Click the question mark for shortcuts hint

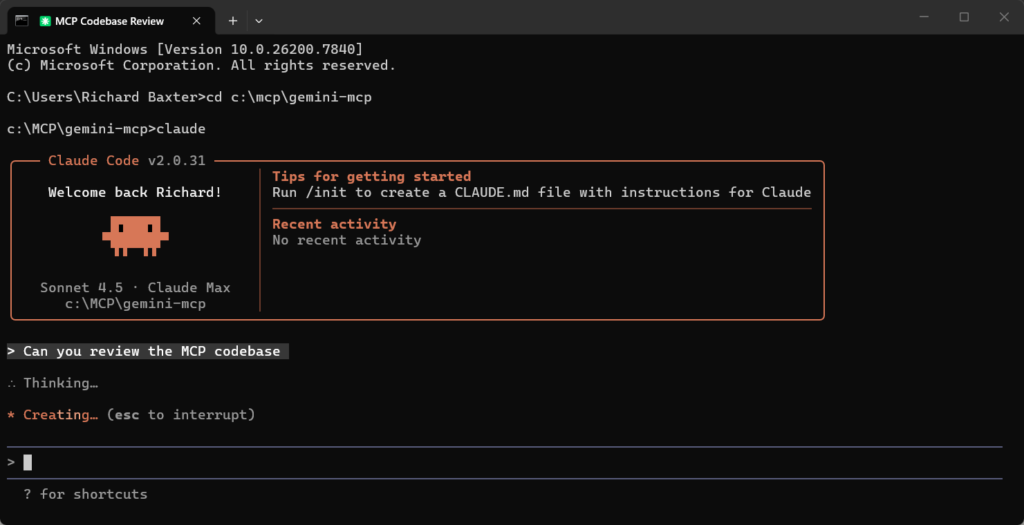[x=27, y=494]
